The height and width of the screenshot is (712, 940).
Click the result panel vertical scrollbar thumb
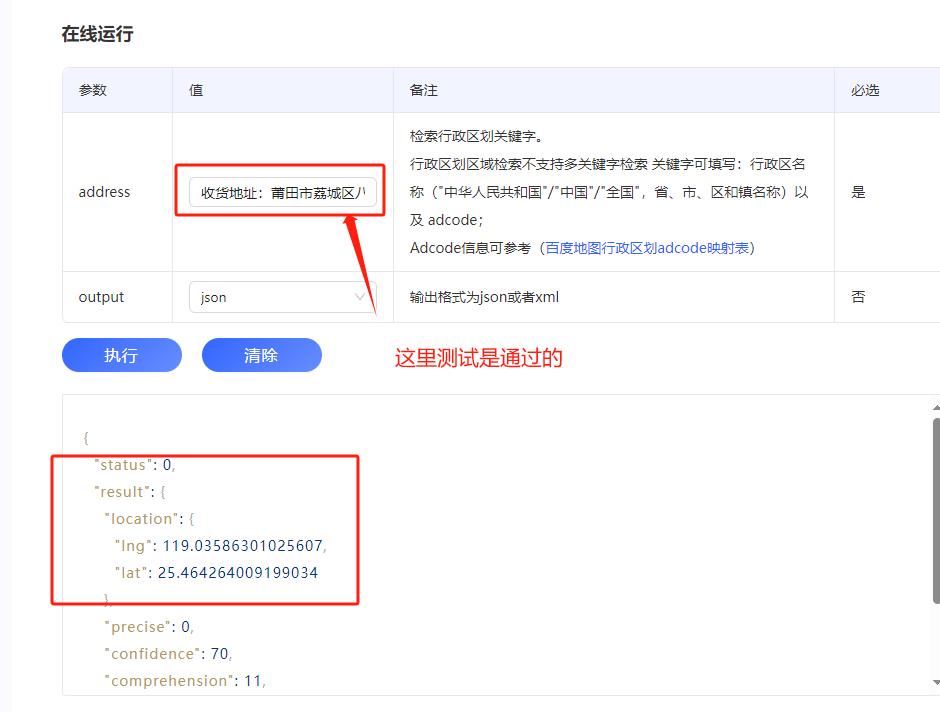(x=936, y=511)
